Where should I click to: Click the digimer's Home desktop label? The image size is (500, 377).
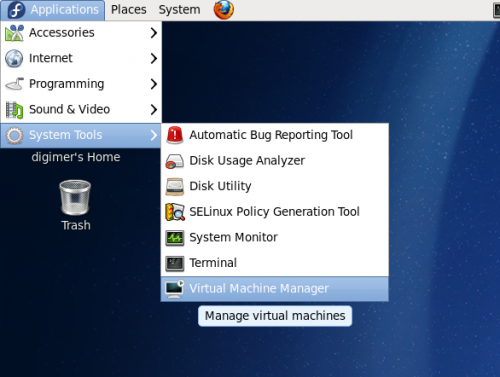click(76, 157)
